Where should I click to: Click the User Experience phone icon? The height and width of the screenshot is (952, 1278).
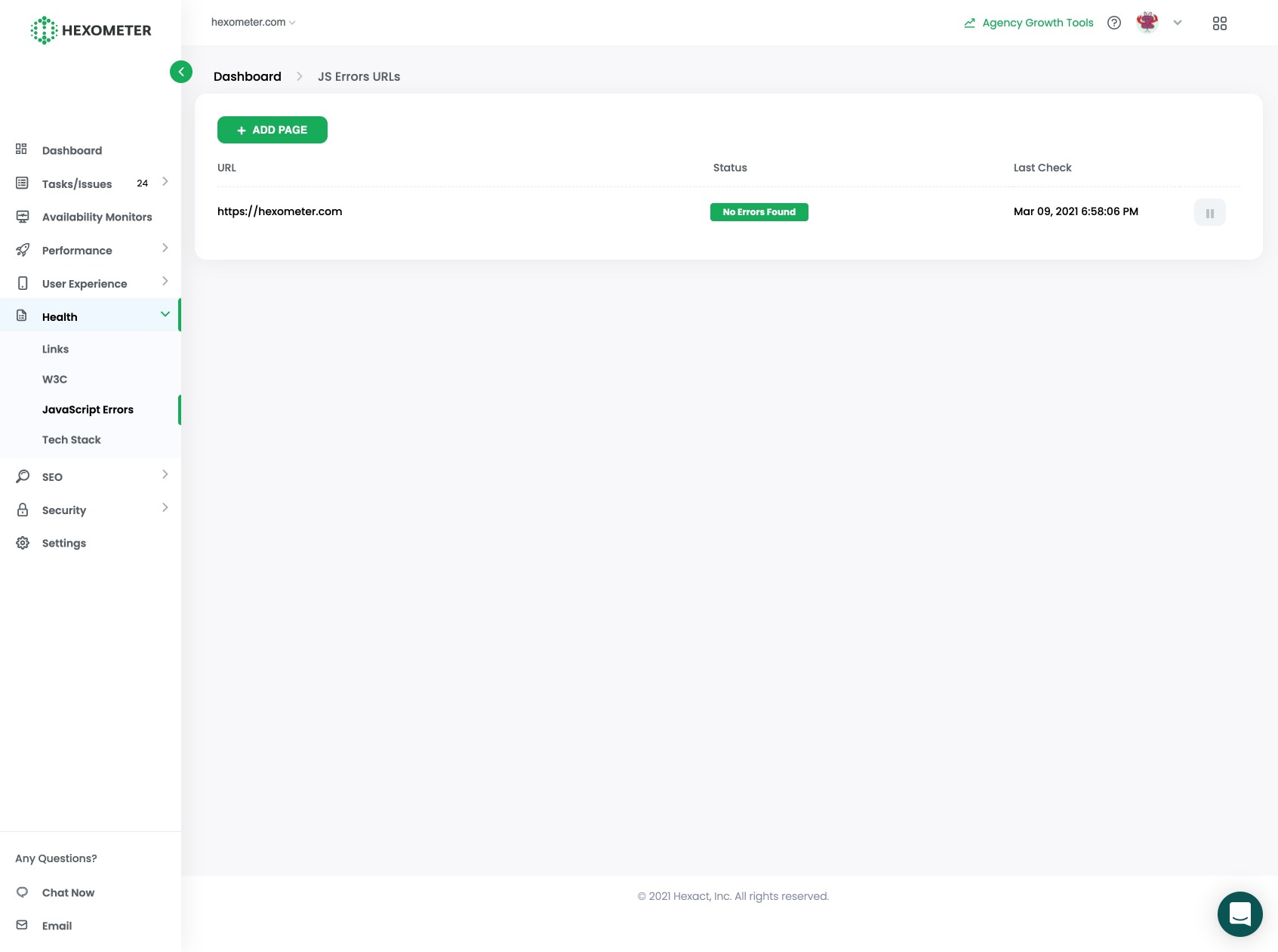pyautogui.click(x=22, y=283)
